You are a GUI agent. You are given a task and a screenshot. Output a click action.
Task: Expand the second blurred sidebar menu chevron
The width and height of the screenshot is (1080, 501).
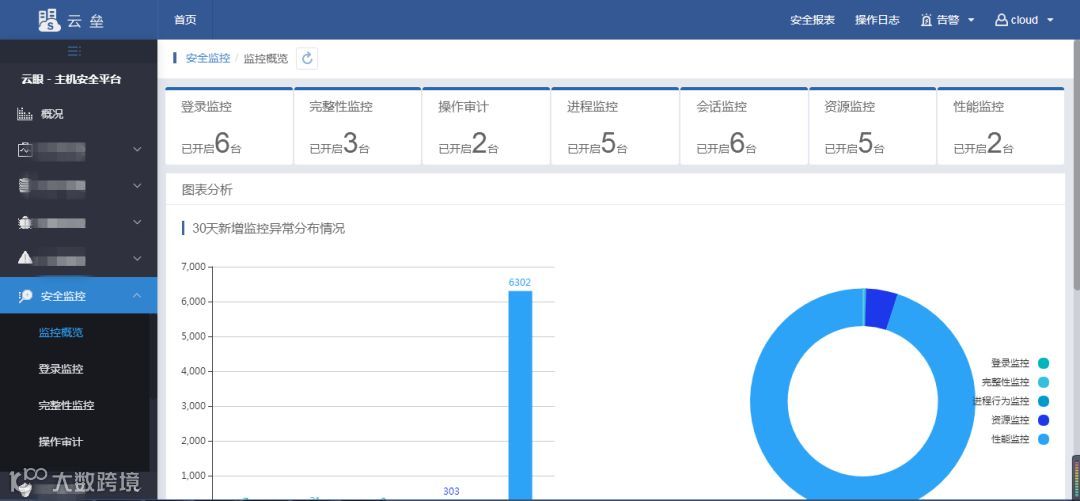pyautogui.click(x=136, y=185)
